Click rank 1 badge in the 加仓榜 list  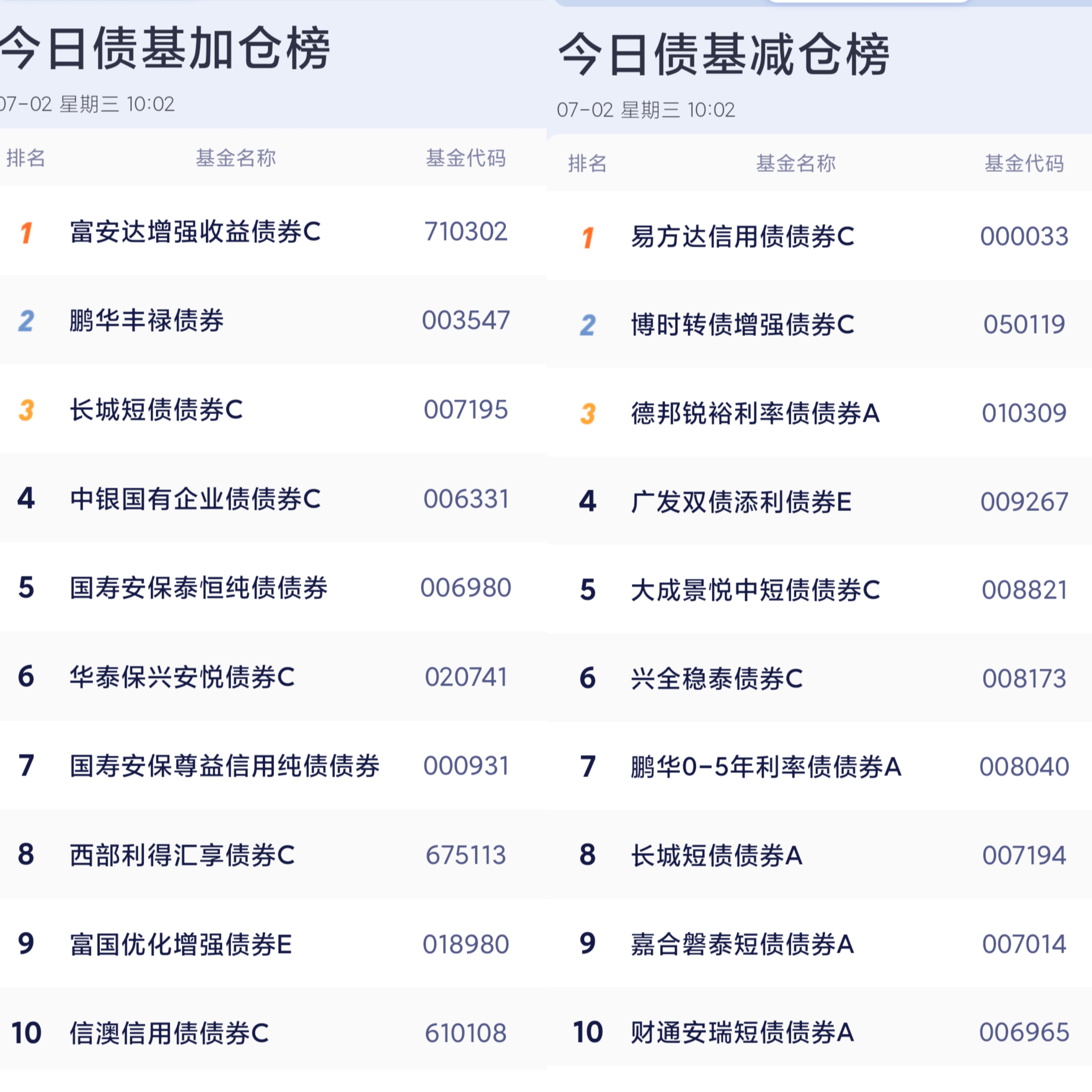click(x=26, y=233)
